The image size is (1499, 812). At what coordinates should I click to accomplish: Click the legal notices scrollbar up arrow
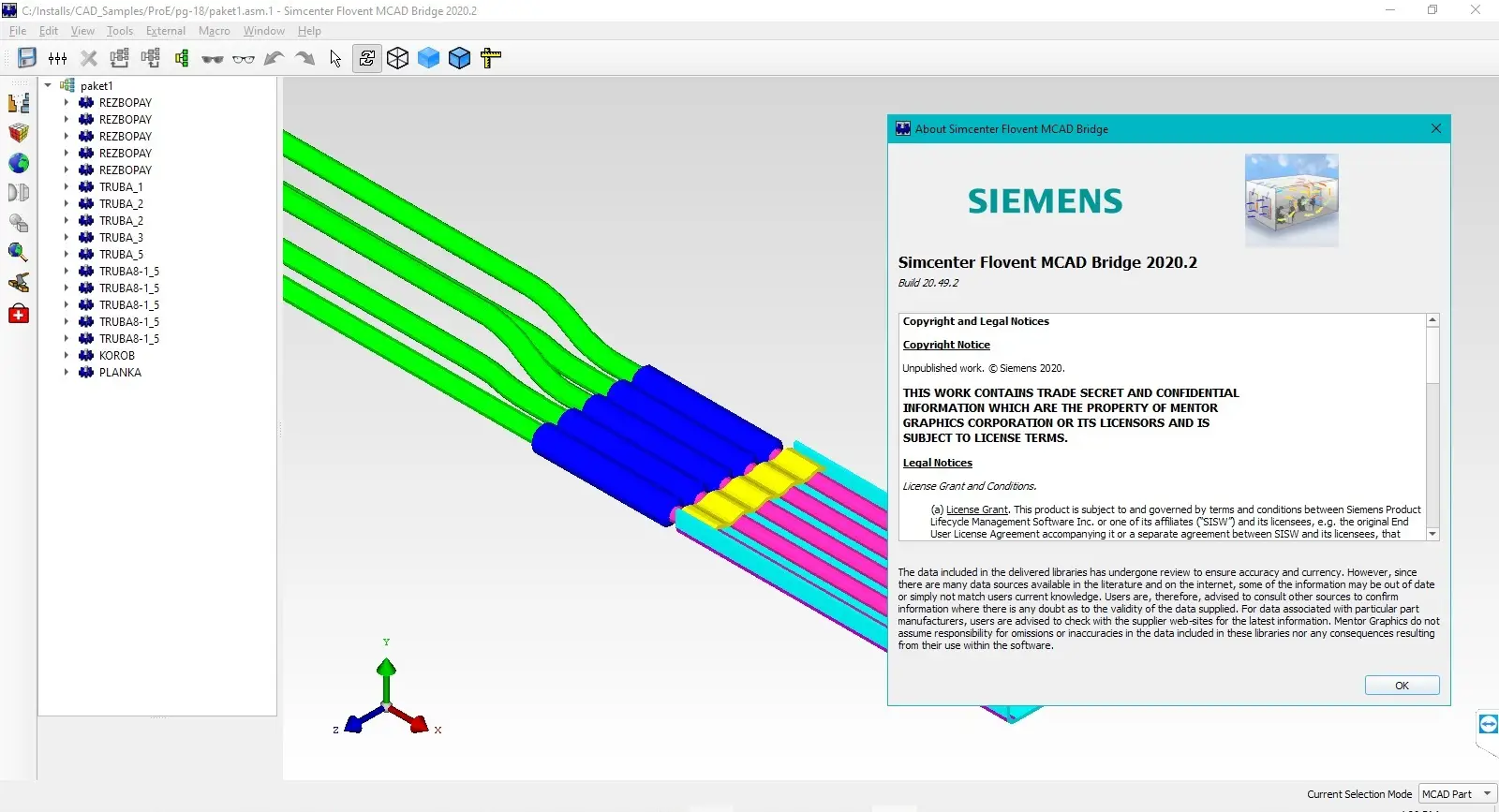[1432, 320]
